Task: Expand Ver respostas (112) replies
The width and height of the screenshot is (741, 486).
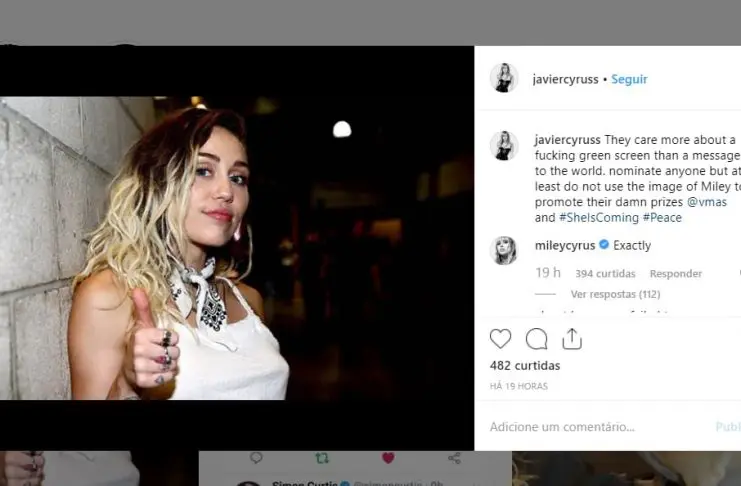Action: point(614,295)
